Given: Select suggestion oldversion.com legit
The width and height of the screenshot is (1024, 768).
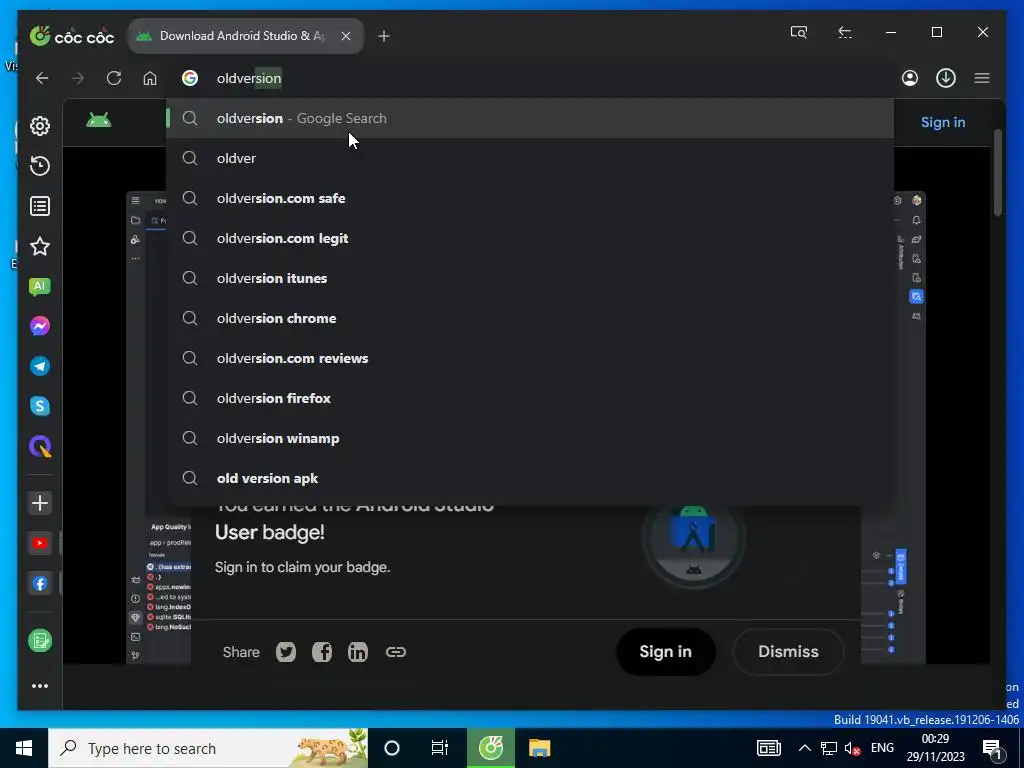Looking at the screenshot, I should pyautogui.click(x=530, y=238).
